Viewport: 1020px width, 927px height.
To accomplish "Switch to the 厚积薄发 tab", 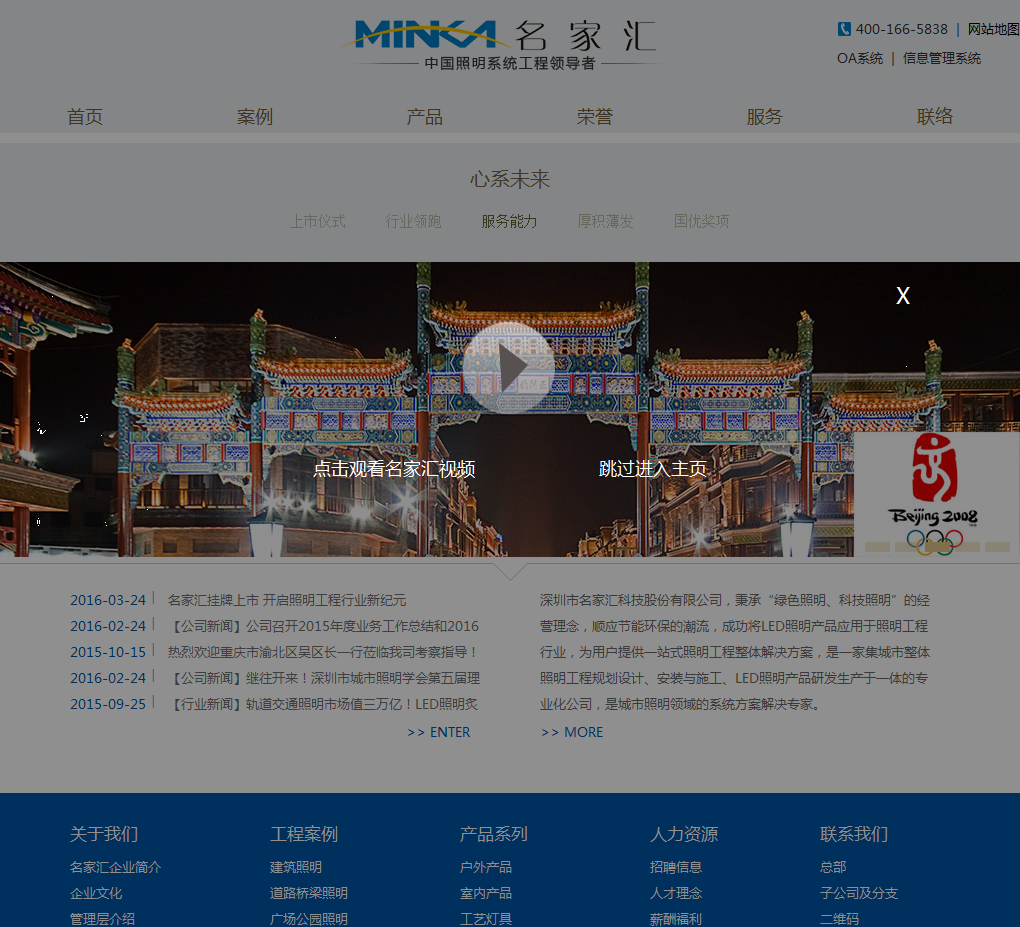I will pos(605,222).
